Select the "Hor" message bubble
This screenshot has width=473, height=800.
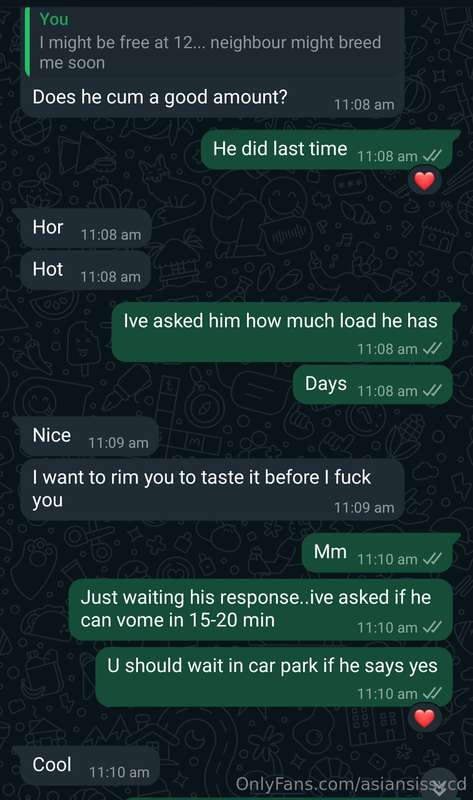click(82, 228)
